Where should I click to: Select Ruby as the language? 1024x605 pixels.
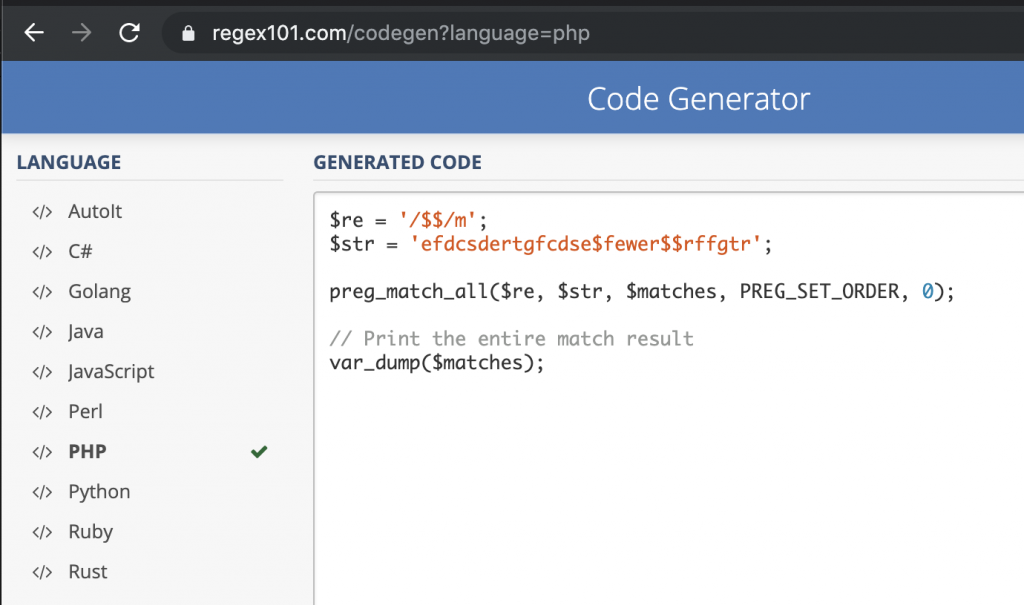pyautogui.click(x=90, y=532)
